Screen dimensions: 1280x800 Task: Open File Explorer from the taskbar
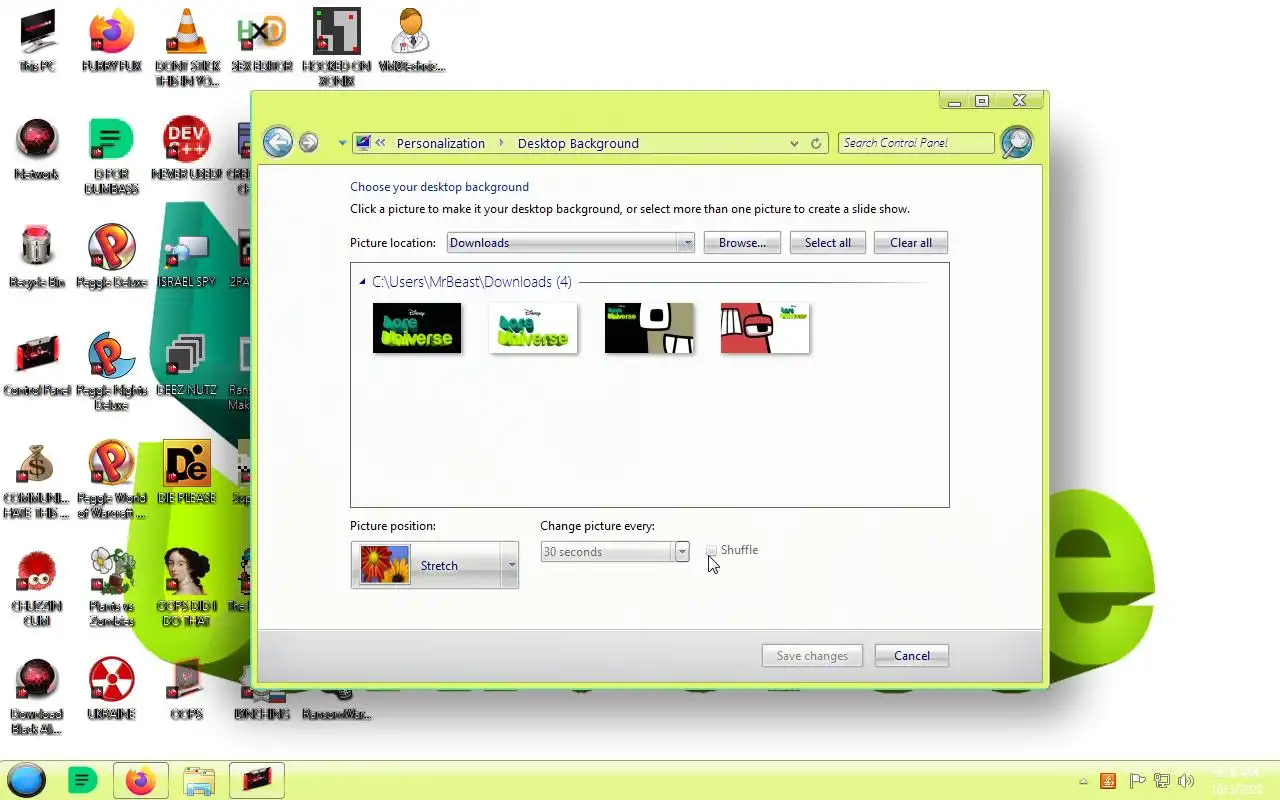(x=199, y=780)
